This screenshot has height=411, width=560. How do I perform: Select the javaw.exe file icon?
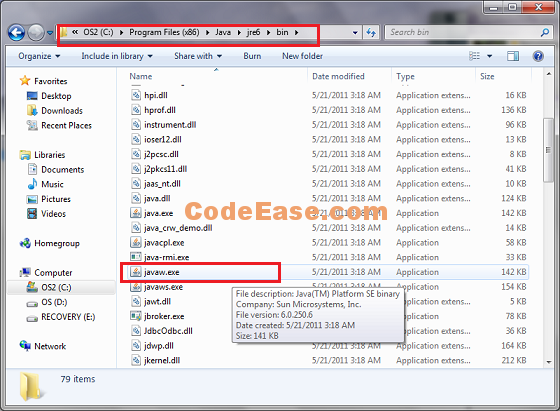(136, 272)
